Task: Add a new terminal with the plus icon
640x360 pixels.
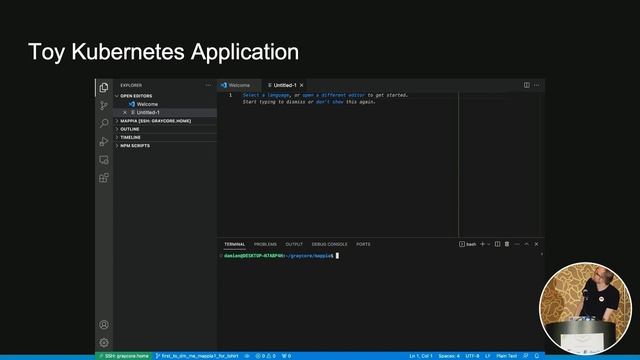Action: [x=482, y=244]
